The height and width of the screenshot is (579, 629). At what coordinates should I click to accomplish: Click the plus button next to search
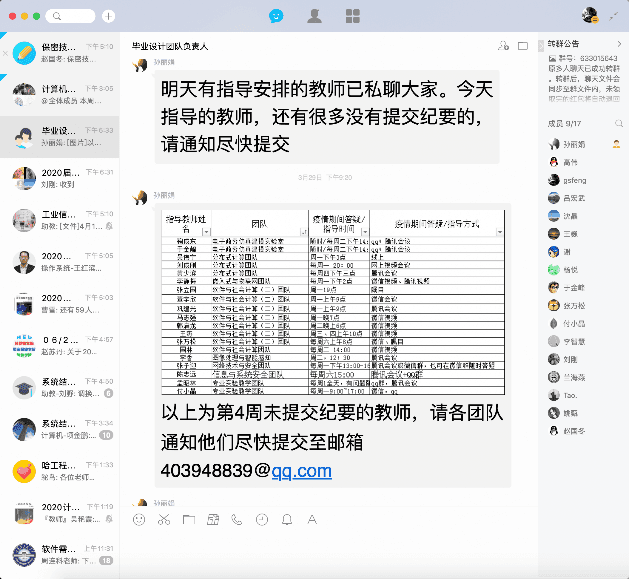(108, 16)
